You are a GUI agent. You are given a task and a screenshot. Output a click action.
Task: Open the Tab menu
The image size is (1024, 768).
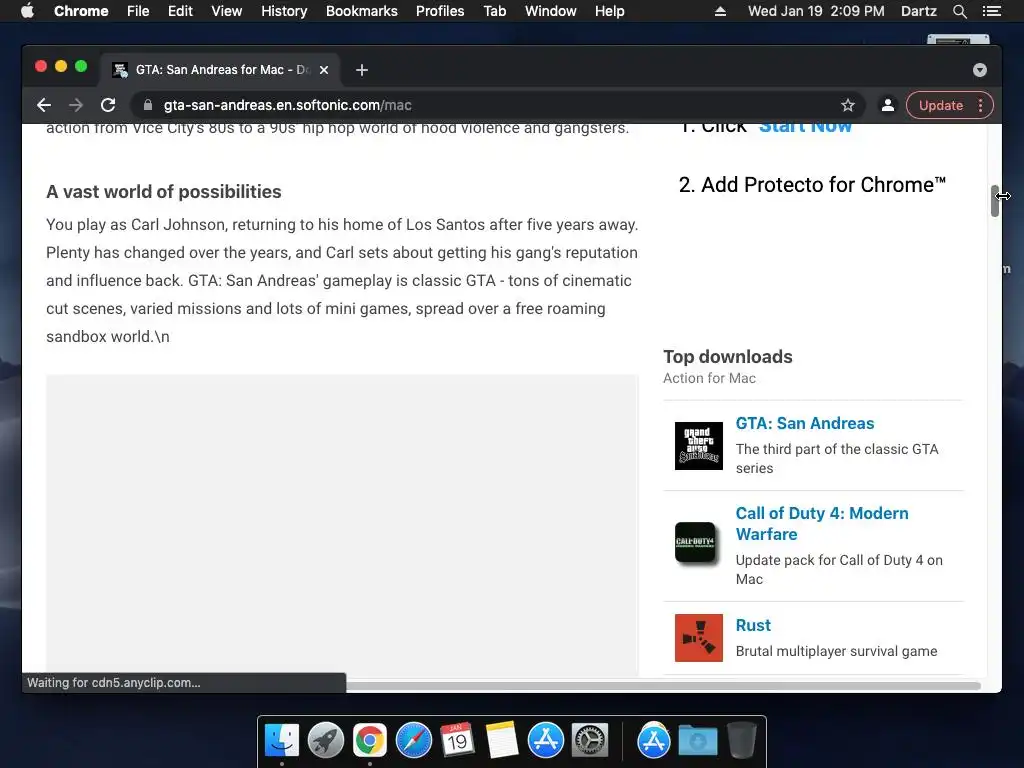[494, 11]
